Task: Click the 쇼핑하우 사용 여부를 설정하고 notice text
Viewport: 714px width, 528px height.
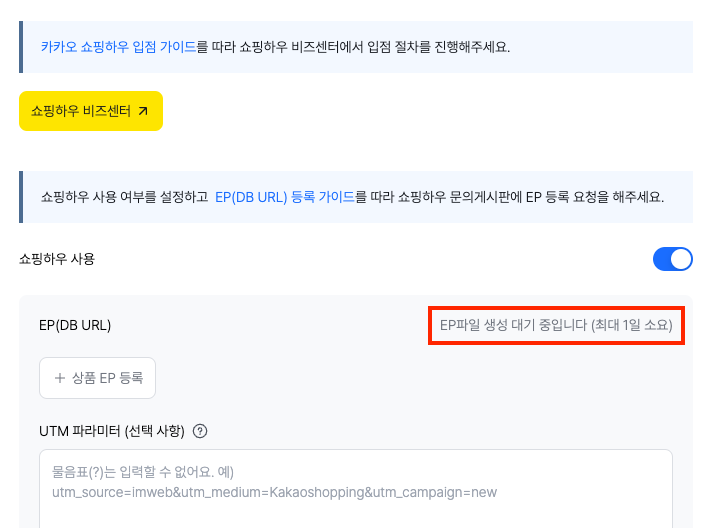Action: 124,197
